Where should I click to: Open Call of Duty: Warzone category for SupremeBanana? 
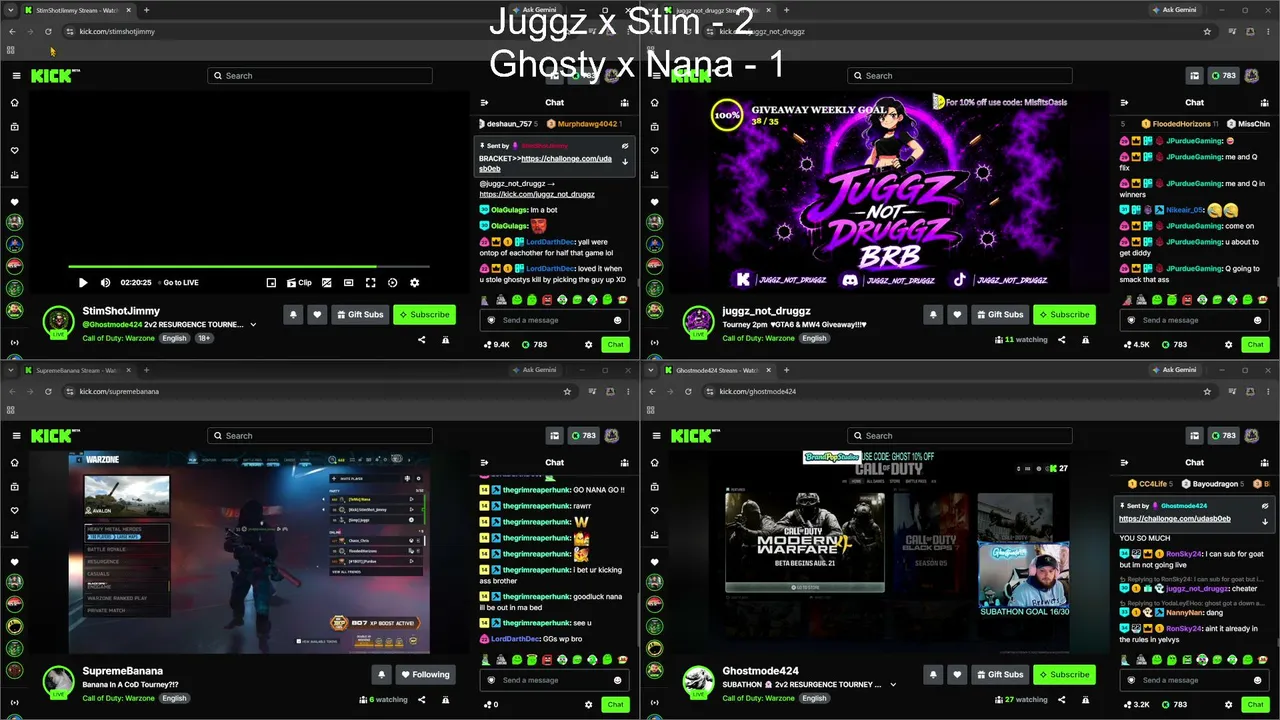(x=119, y=698)
